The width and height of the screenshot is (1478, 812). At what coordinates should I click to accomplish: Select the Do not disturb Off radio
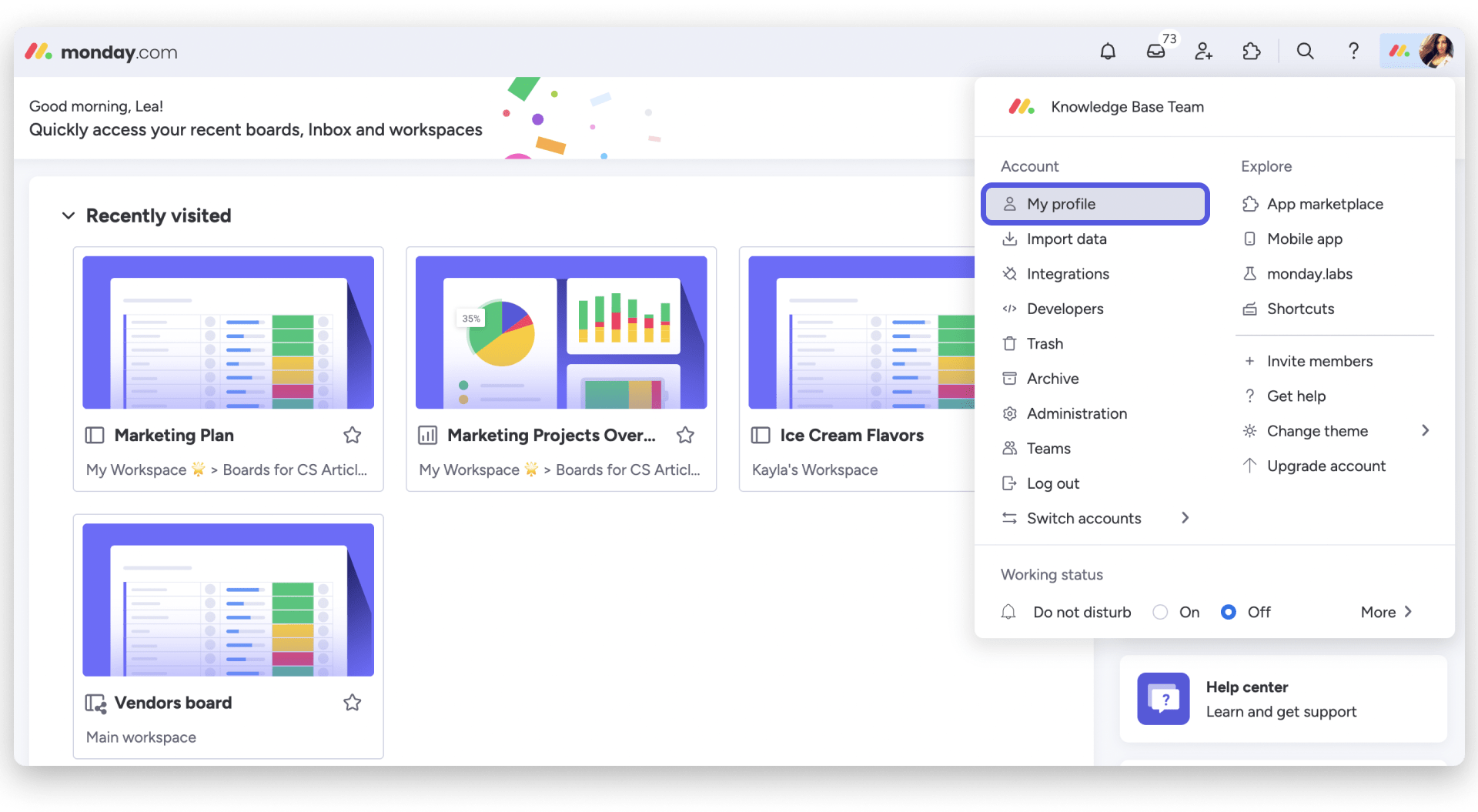point(1229,613)
